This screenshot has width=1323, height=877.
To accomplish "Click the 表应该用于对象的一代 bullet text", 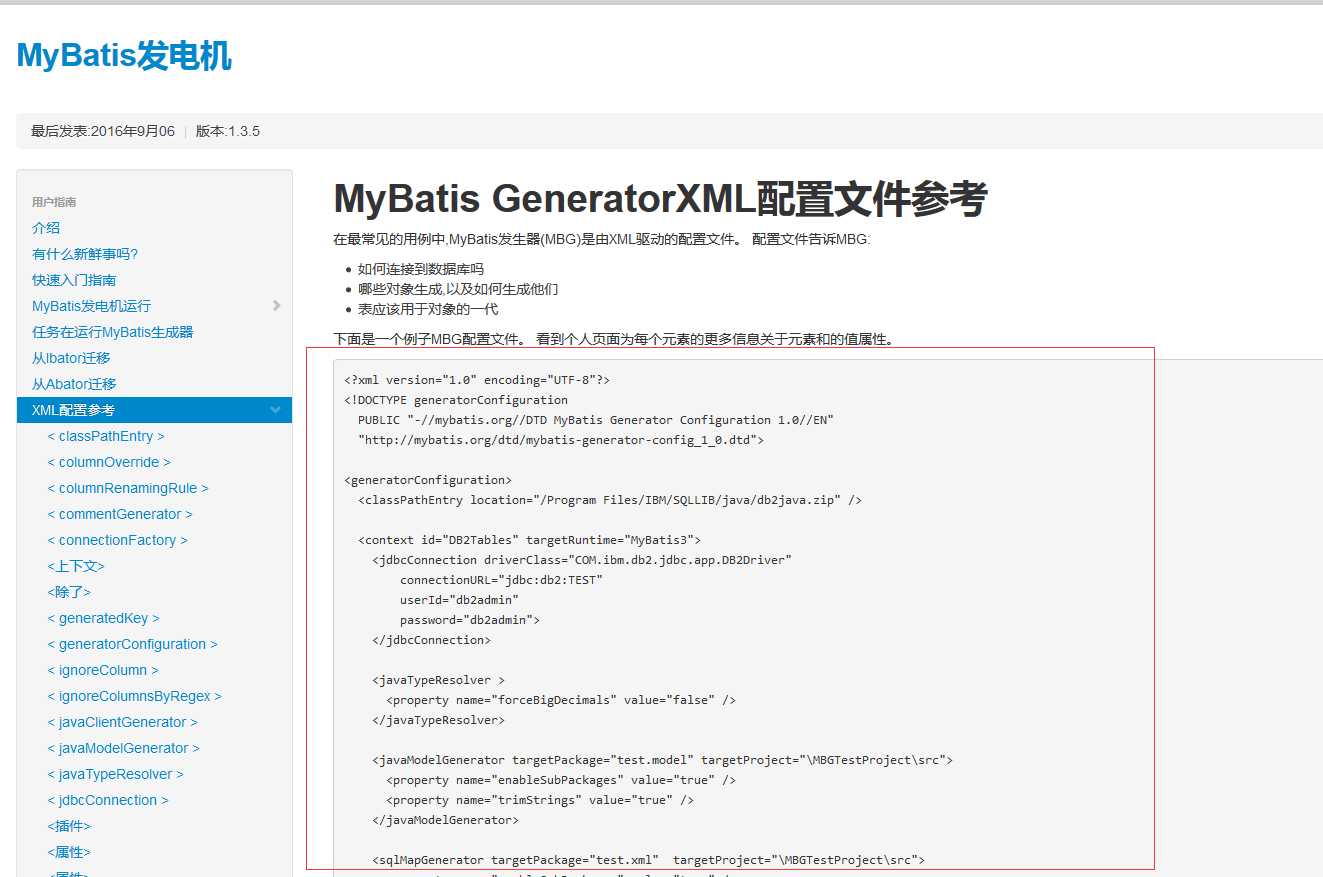I will pyautogui.click(x=427, y=309).
